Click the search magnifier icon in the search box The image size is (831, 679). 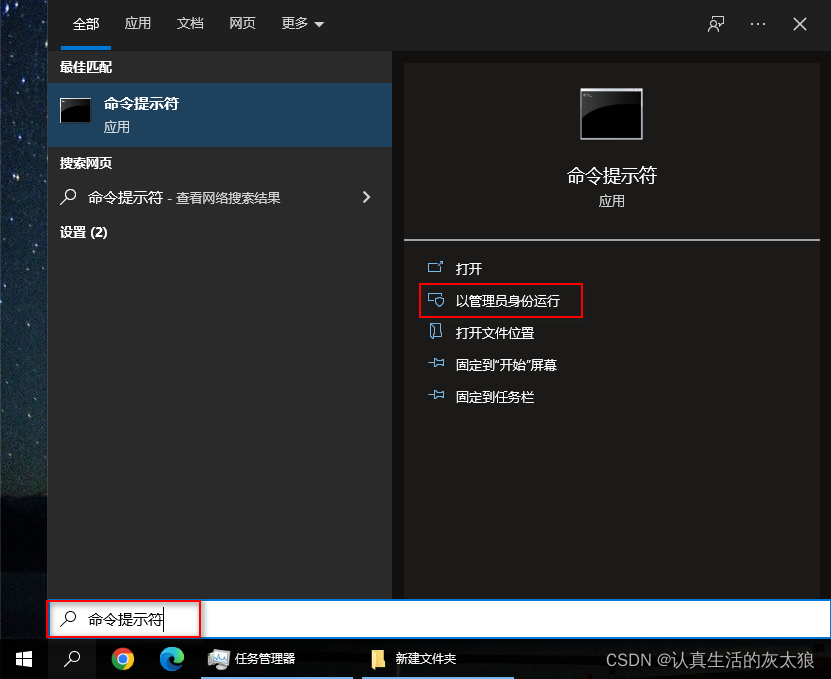tap(66, 619)
